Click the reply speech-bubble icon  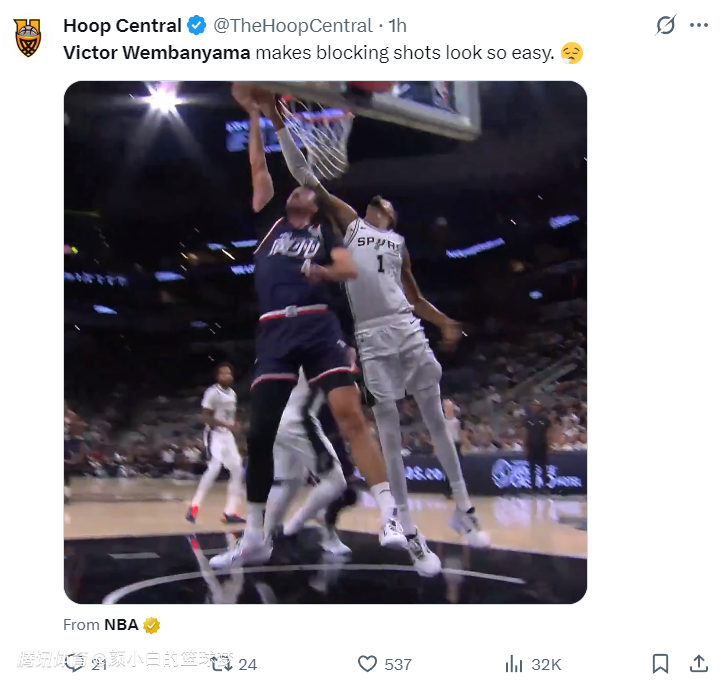pos(74,664)
